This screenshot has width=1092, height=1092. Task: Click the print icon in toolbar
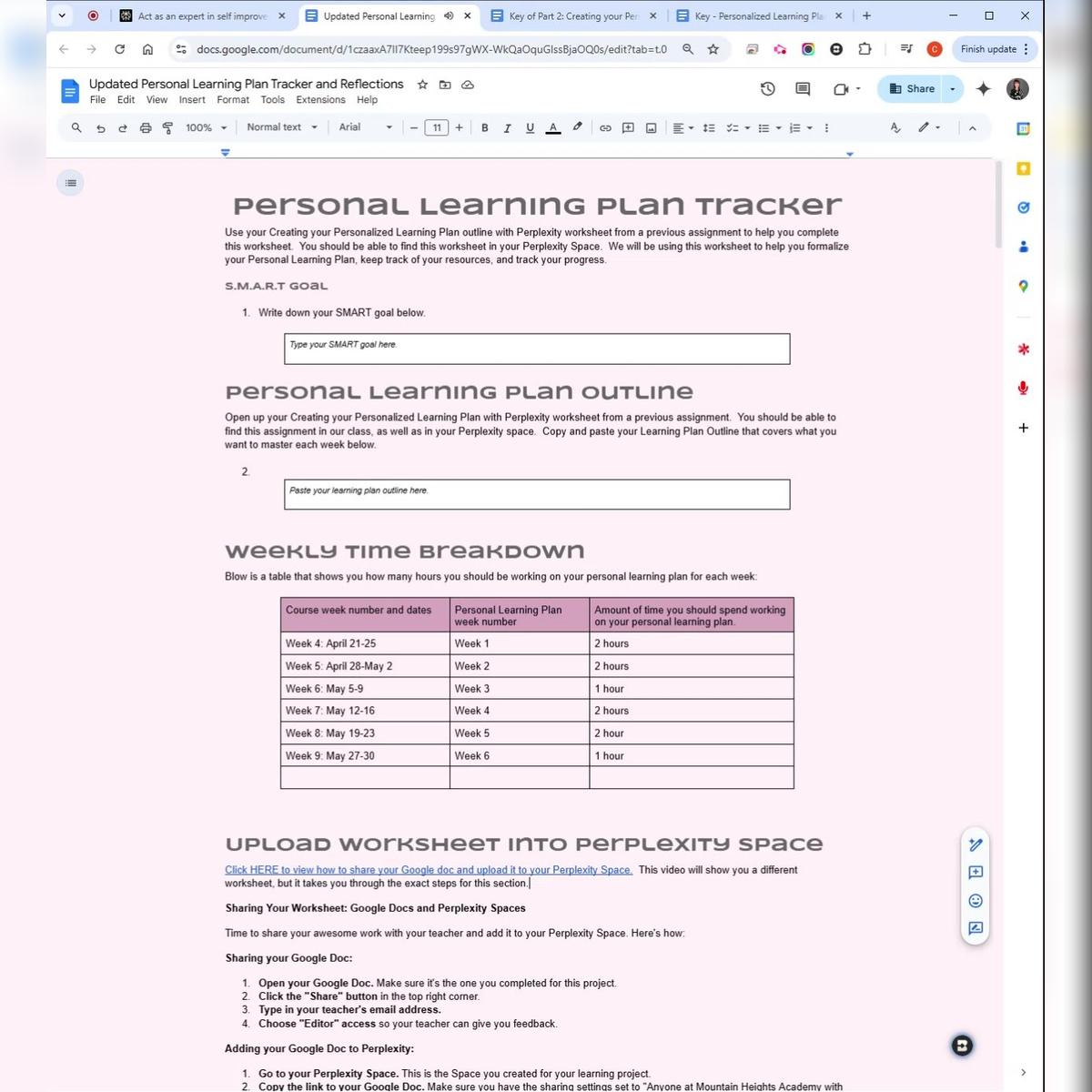coord(146,128)
